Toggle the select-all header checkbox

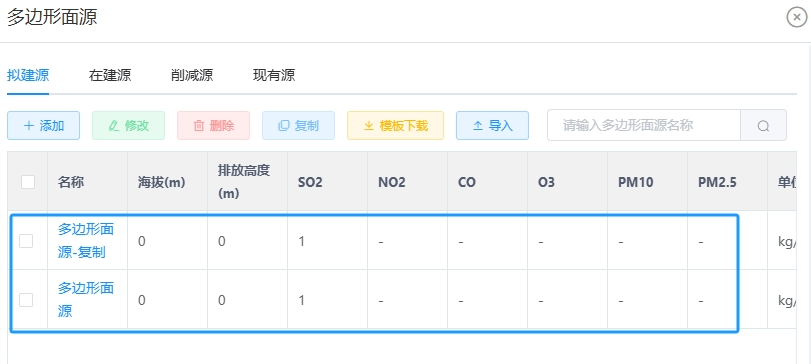(x=28, y=181)
